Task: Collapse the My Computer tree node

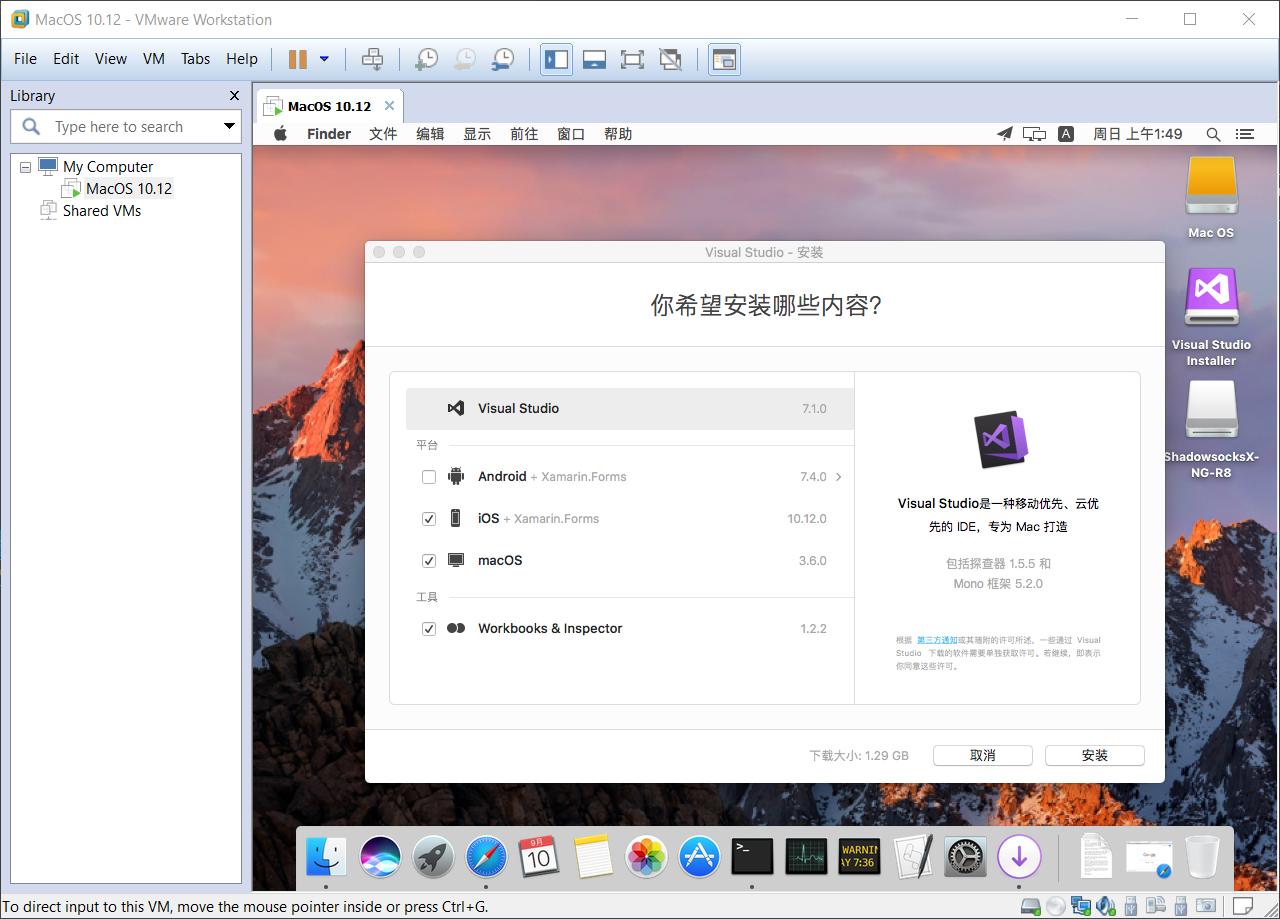Action: pyautogui.click(x=25, y=167)
